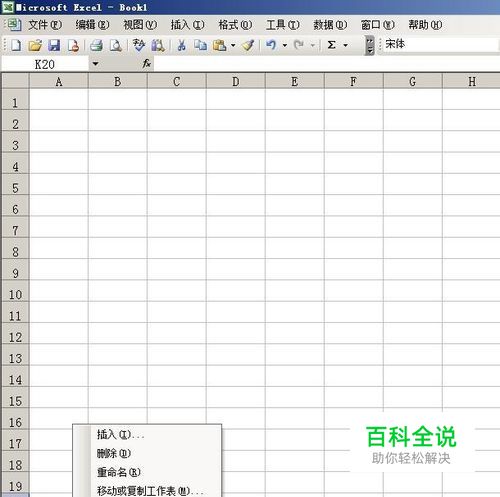
Task: Open the 工具(T) menu
Action: pos(283,25)
